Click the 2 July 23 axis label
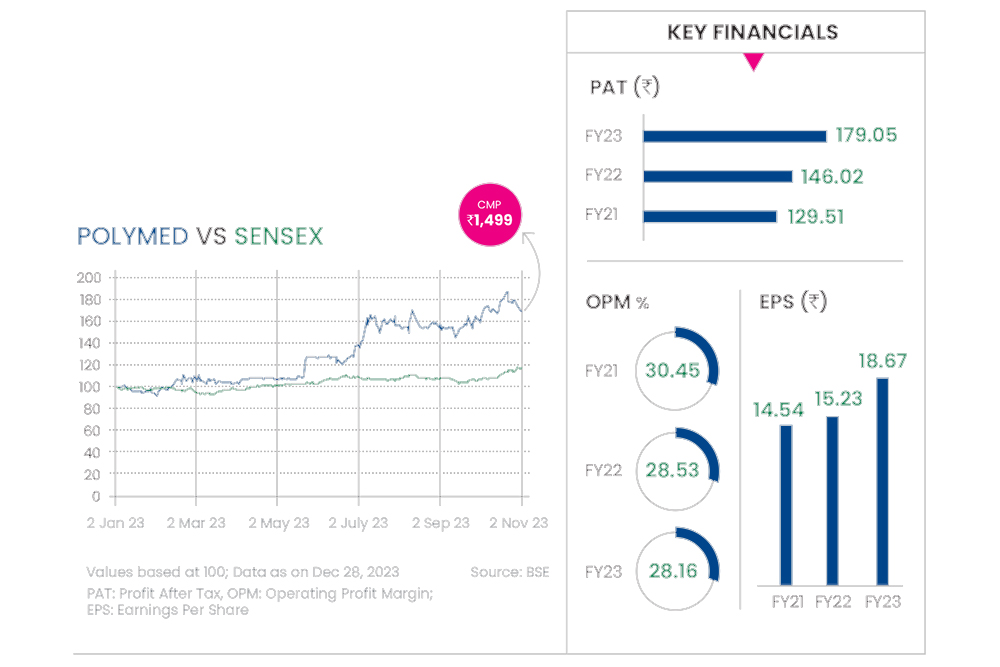This screenshot has height=667, width=1000. 358,523
